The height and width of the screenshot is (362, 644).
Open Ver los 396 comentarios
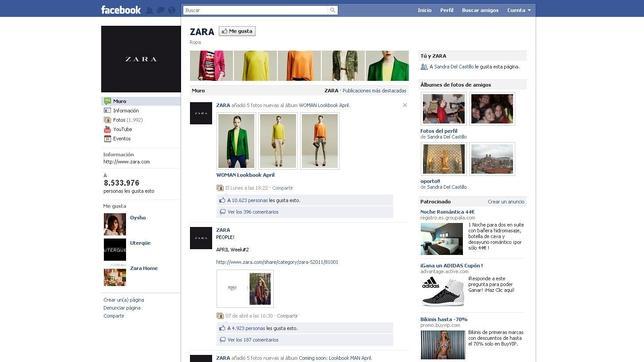coord(253,212)
